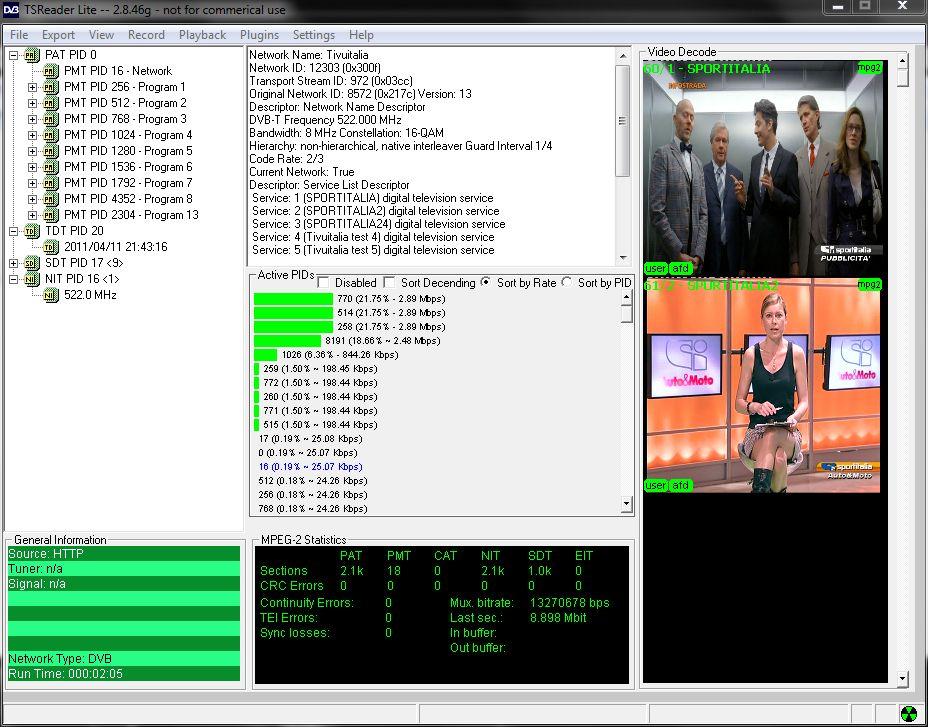This screenshot has width=928, height=727.
Task: Click the green status indicator at bottom right
Action: (908, 714)
